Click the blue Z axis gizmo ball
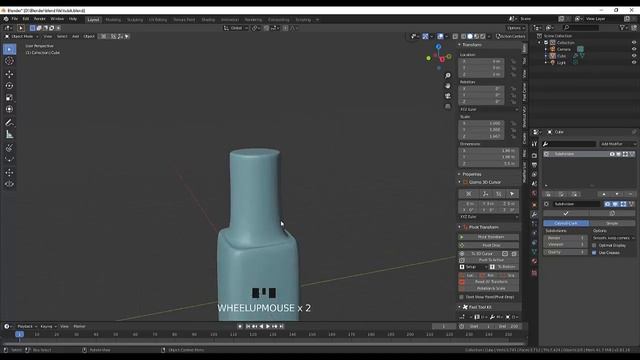640x360 pixels. (x=438, y=47)
